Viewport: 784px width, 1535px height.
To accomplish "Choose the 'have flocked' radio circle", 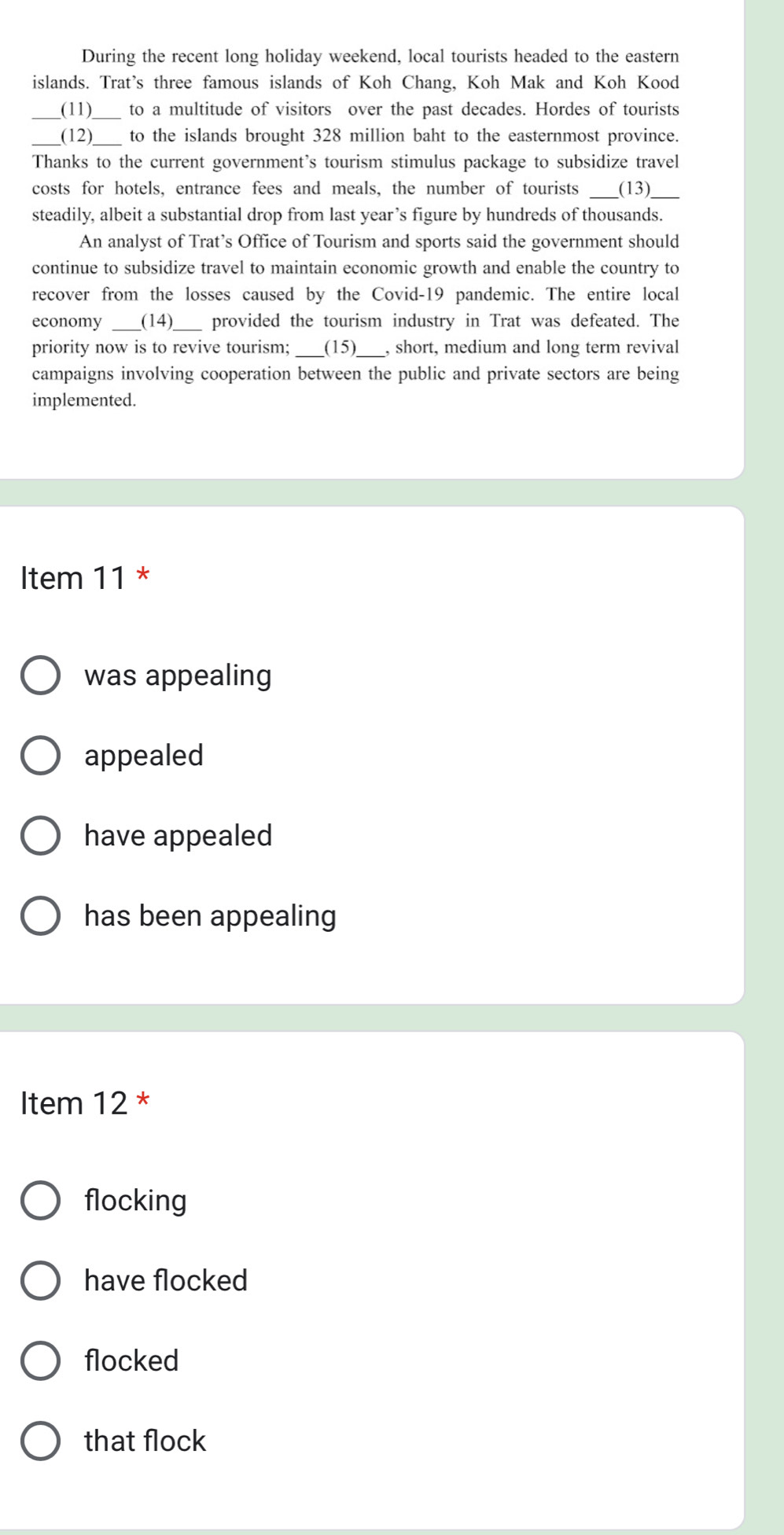I will point(40,1281).
